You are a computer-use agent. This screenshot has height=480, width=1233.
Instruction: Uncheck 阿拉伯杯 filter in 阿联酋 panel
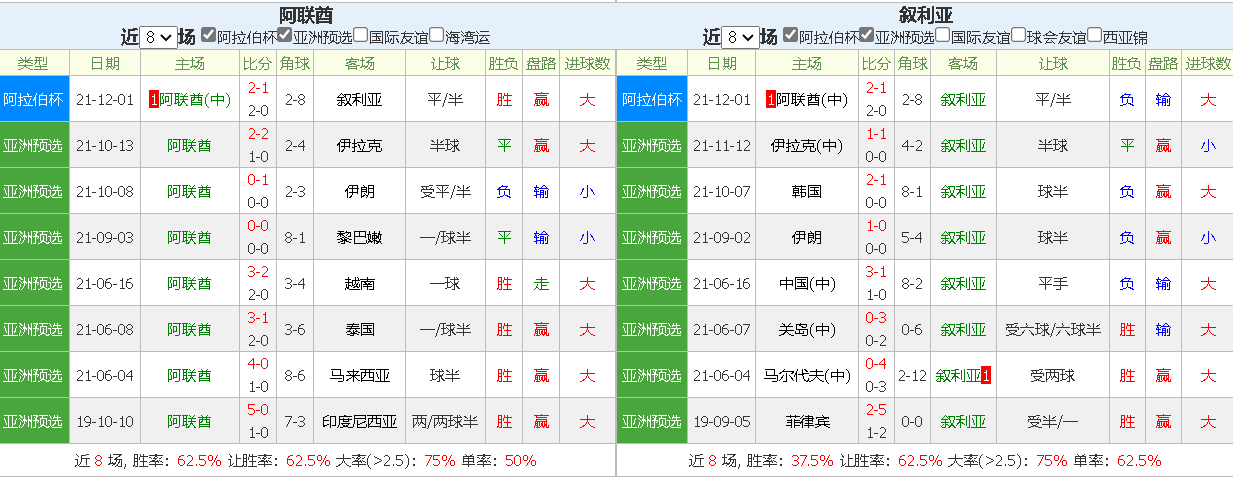(x=208, y=35)
